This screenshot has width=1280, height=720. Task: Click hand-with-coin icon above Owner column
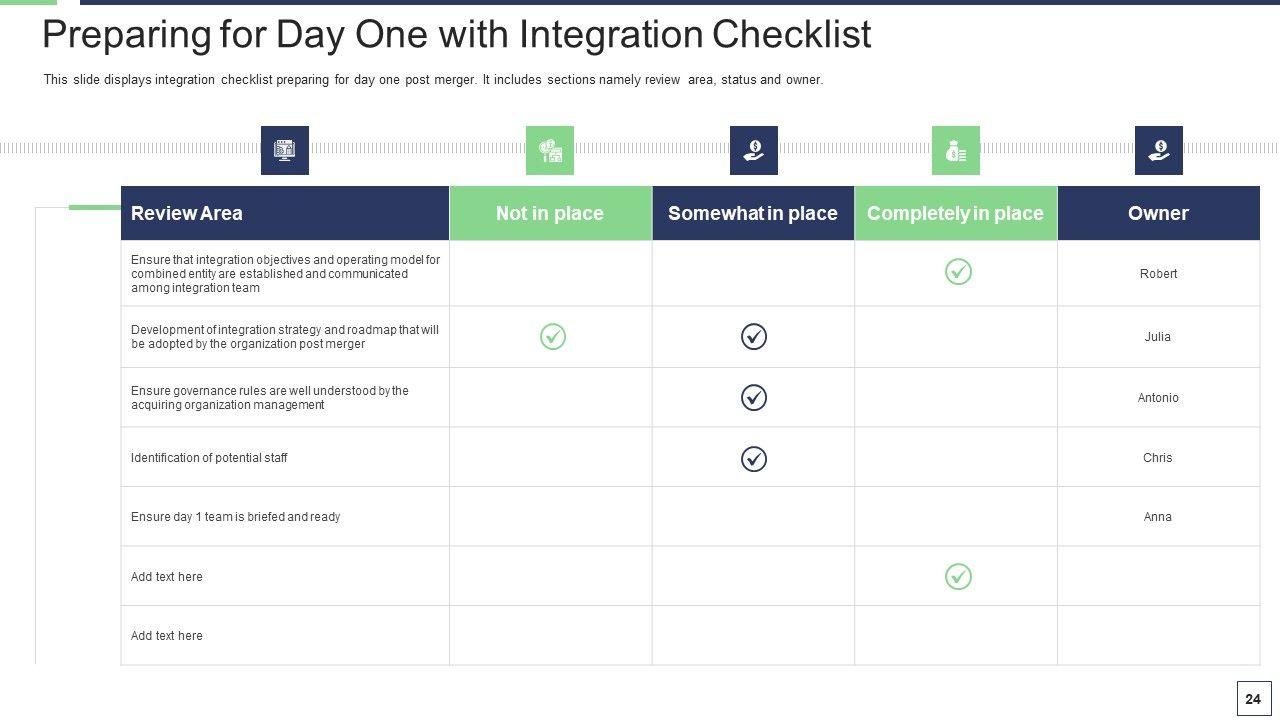pyautogui.click(x=1159, y=150)
